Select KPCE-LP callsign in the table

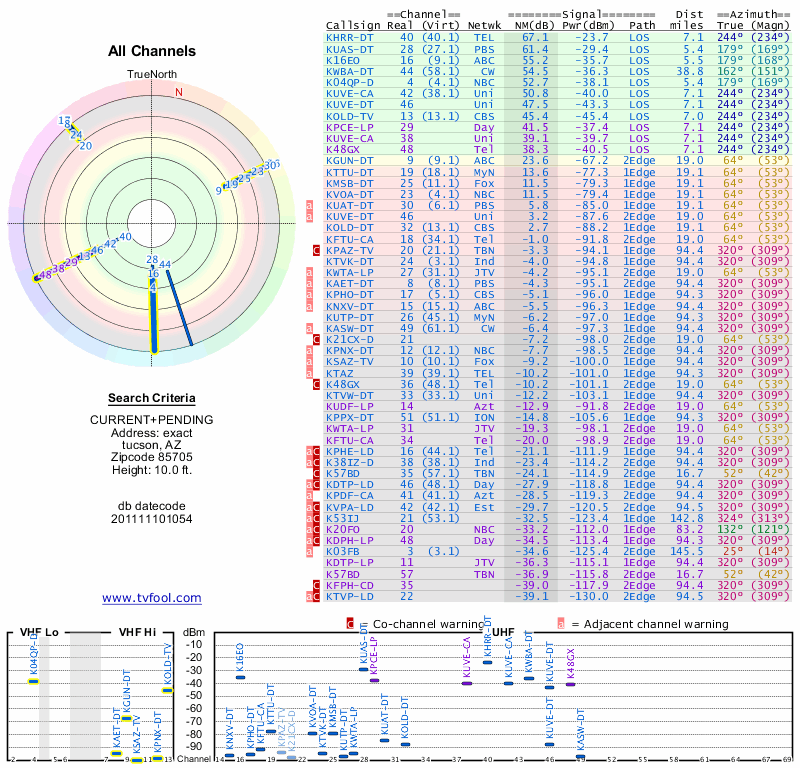[349, 128]
